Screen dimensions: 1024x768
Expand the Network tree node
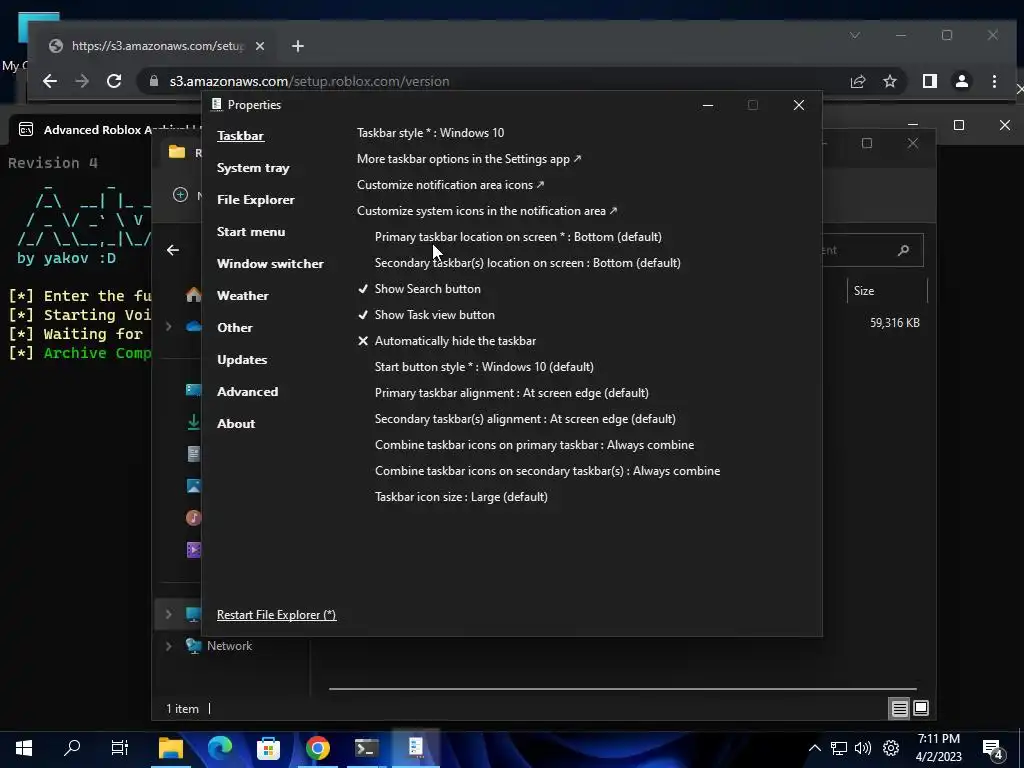pyautogui.click(x=168, y=646)
